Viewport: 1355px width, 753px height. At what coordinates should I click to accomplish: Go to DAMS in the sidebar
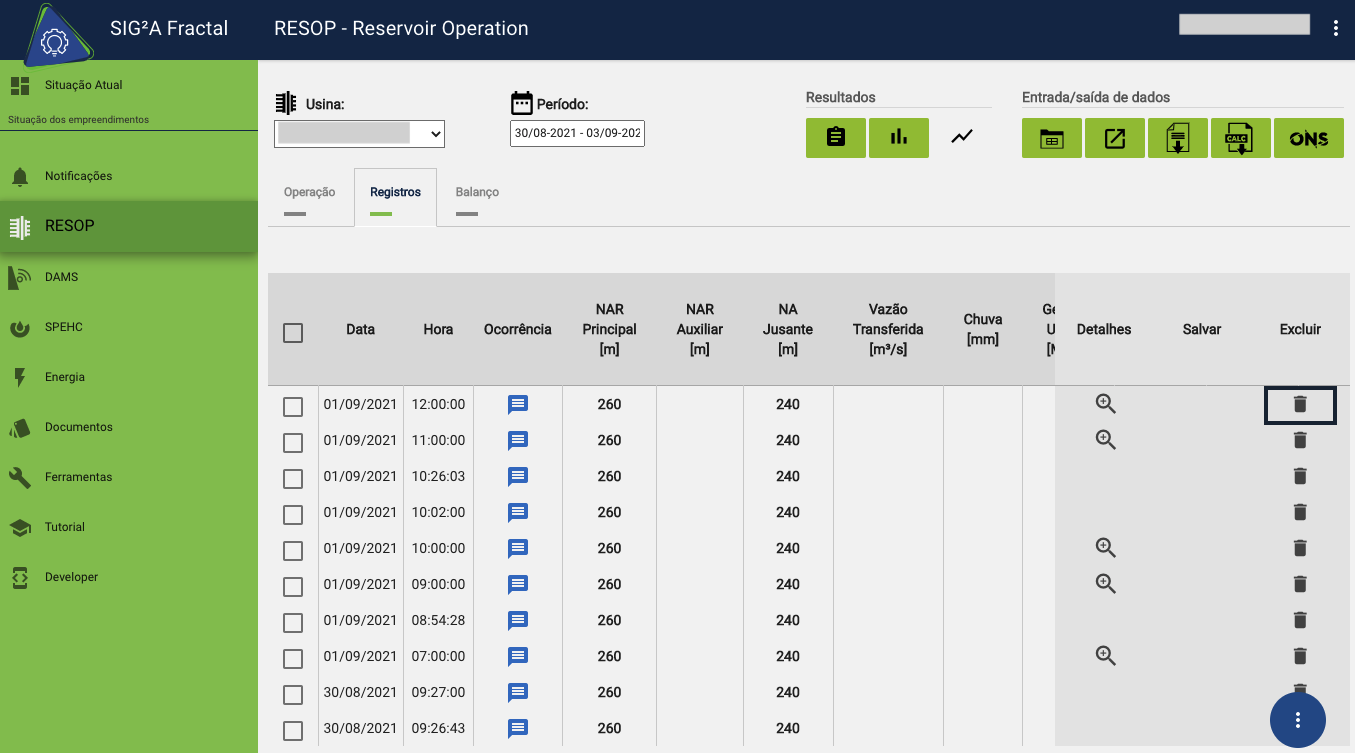coord(61,277)
